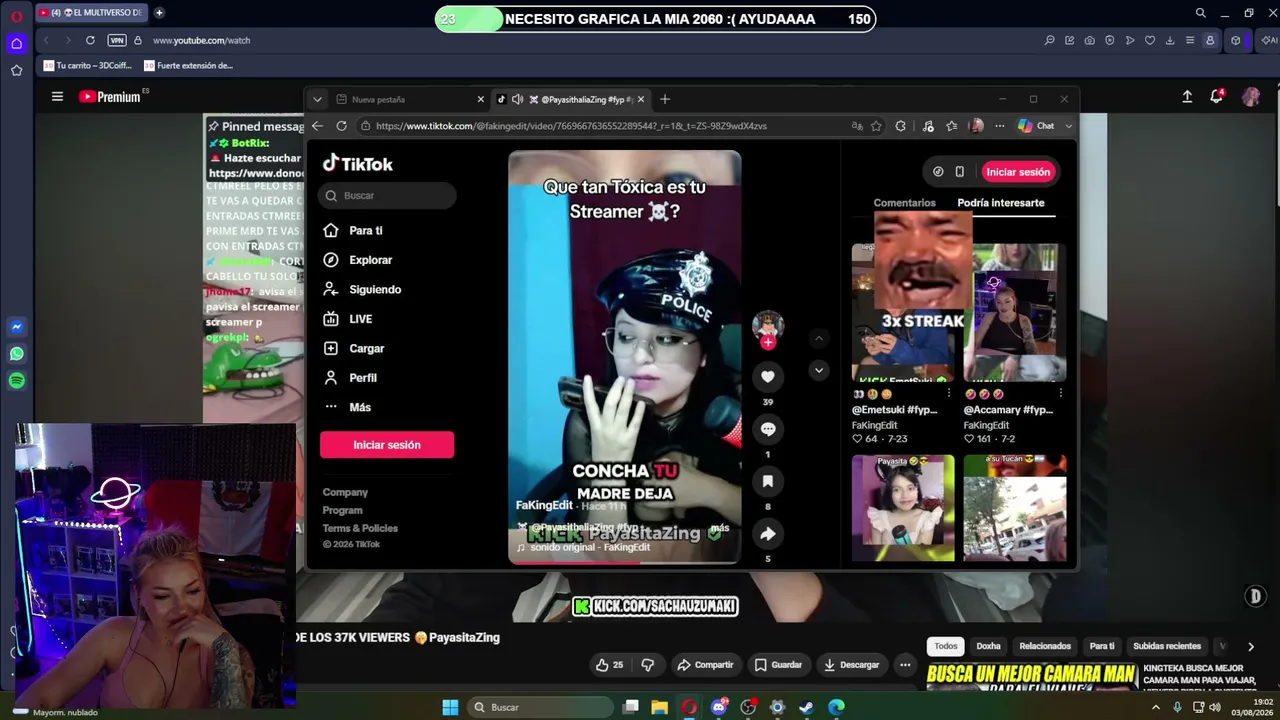The image size is (1280, 720).
Task: Switch to the Nueva pestaña tab
Action: tap(410, 99)
